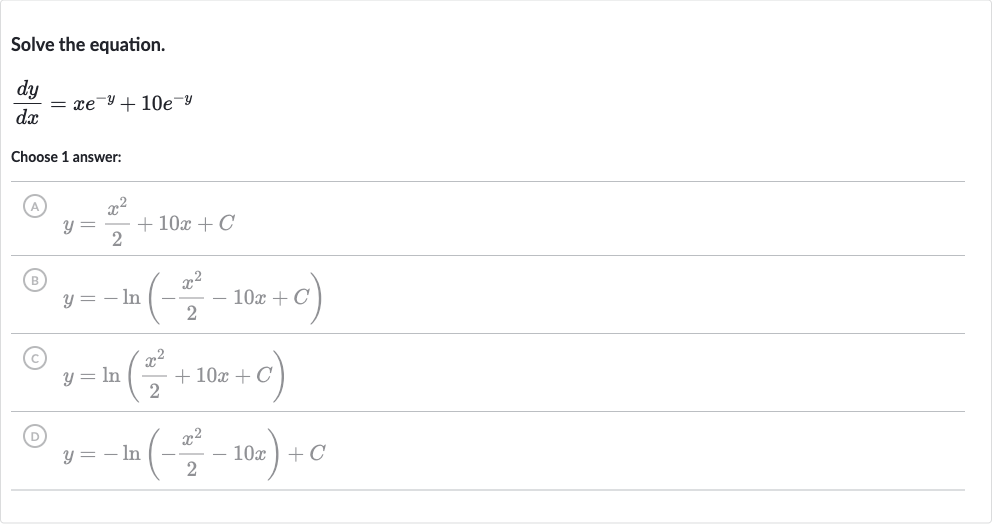Click the 'Solve the equation.' heading
The height and width of the screenshot is (524, 992).
coord(88,45)
